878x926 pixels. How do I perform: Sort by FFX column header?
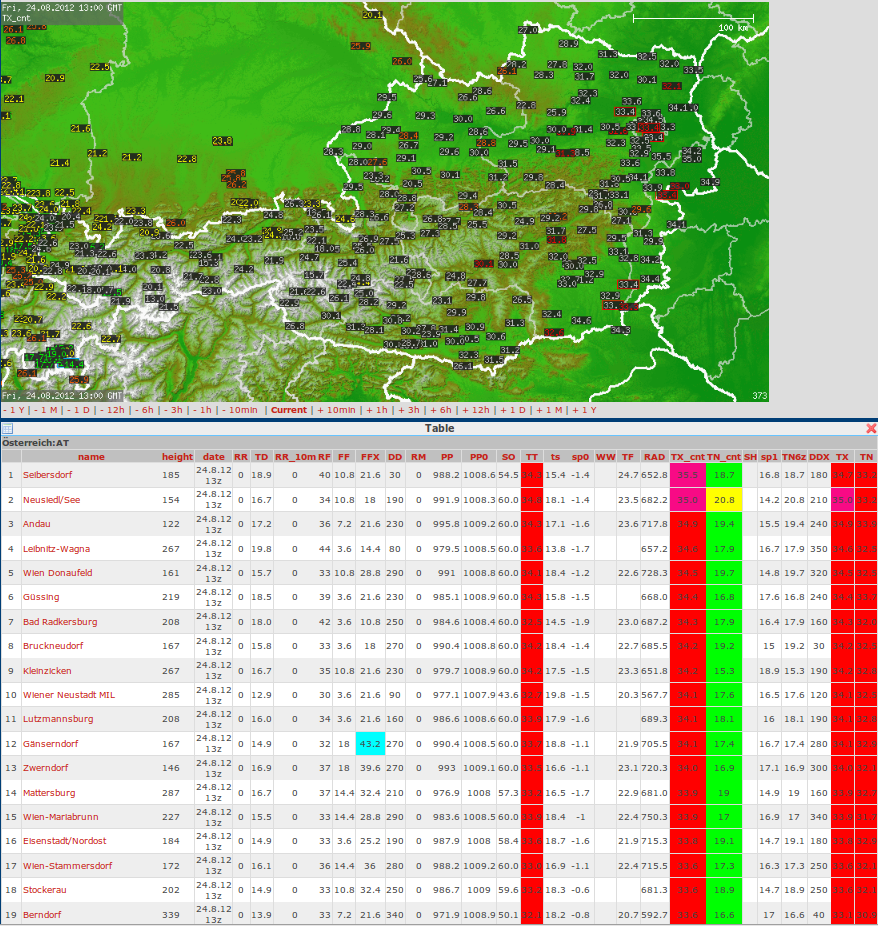(370, 457)
